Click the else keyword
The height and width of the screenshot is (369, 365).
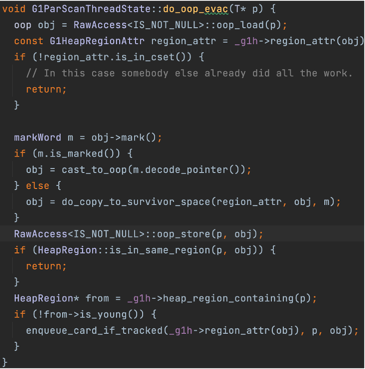(x=37, y=186)
